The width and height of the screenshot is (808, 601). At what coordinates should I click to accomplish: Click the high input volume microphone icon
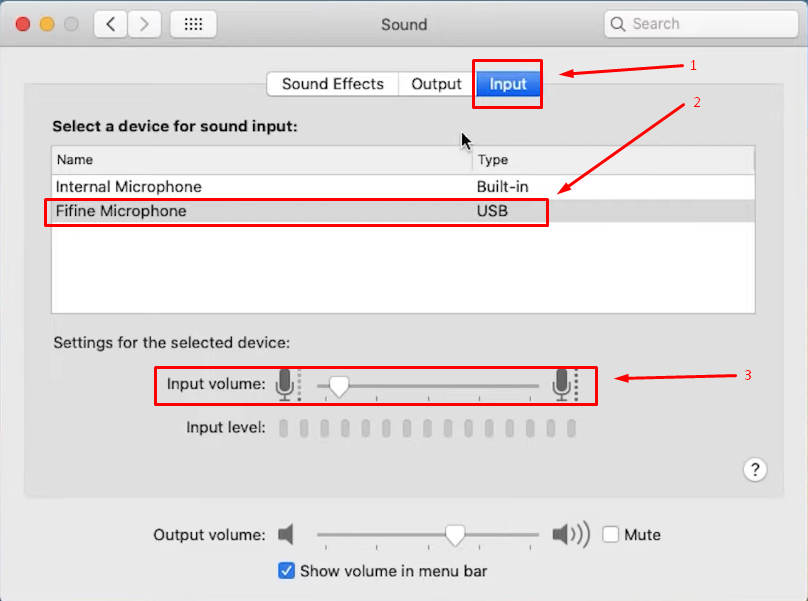(x=562, y=385)
